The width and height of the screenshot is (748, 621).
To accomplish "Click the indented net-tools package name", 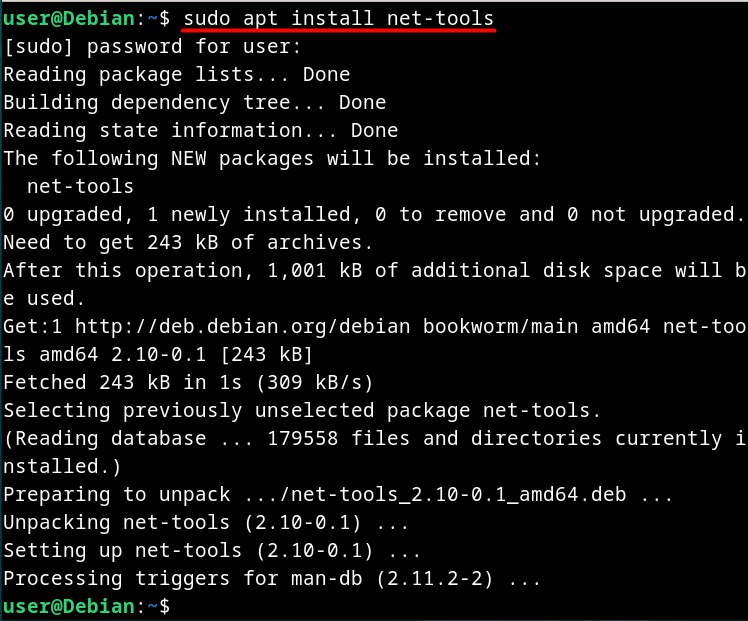I will (x=80, y=186).
